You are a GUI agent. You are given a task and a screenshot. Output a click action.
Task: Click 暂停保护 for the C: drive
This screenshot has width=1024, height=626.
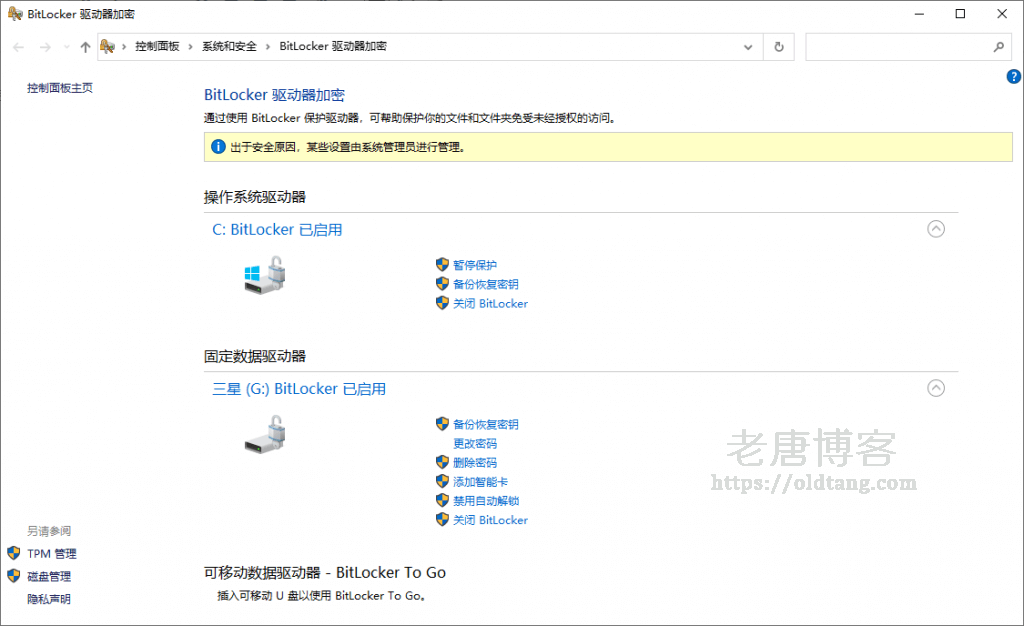click(x=474, y=265)
